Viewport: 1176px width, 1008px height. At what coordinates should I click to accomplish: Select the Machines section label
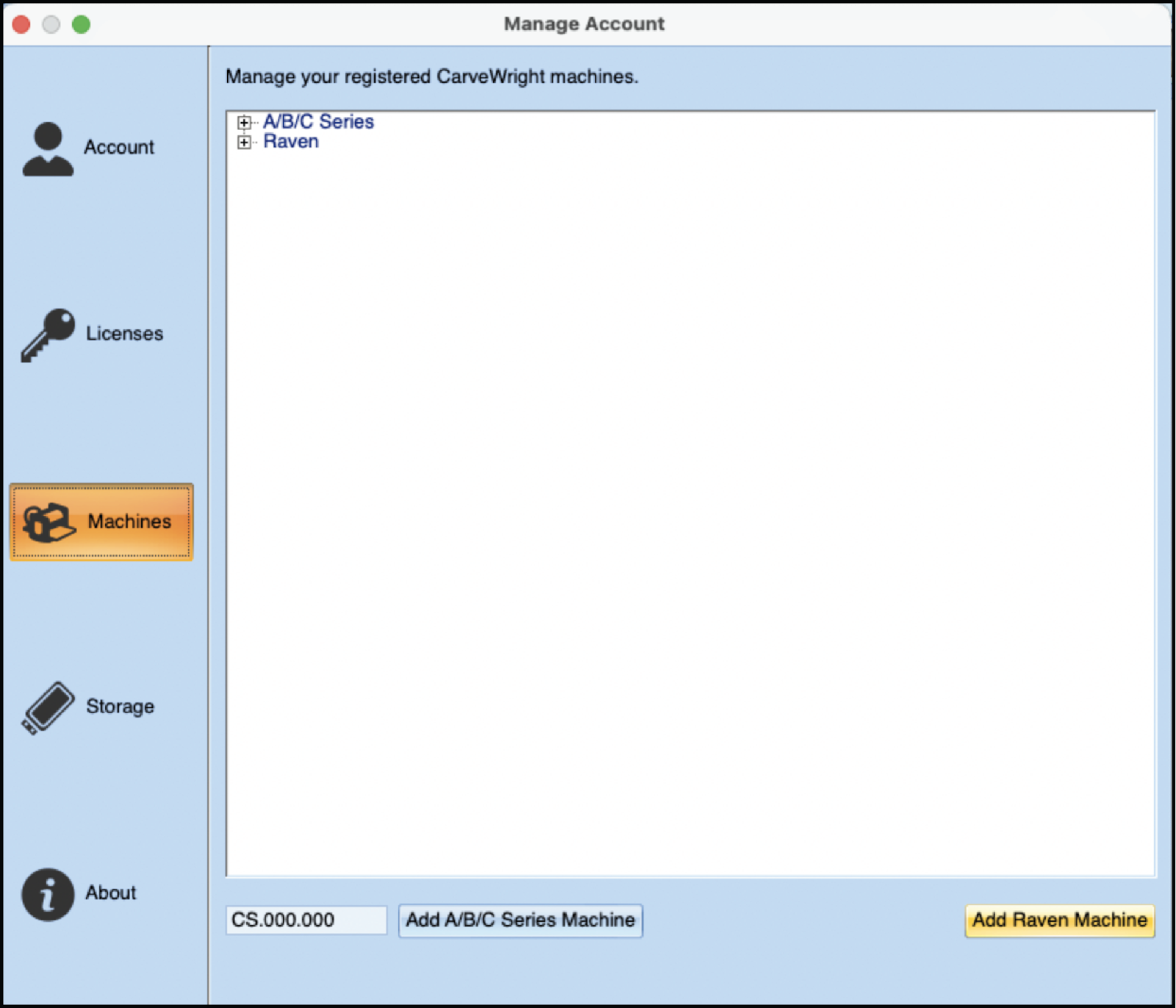pos(129,521)
